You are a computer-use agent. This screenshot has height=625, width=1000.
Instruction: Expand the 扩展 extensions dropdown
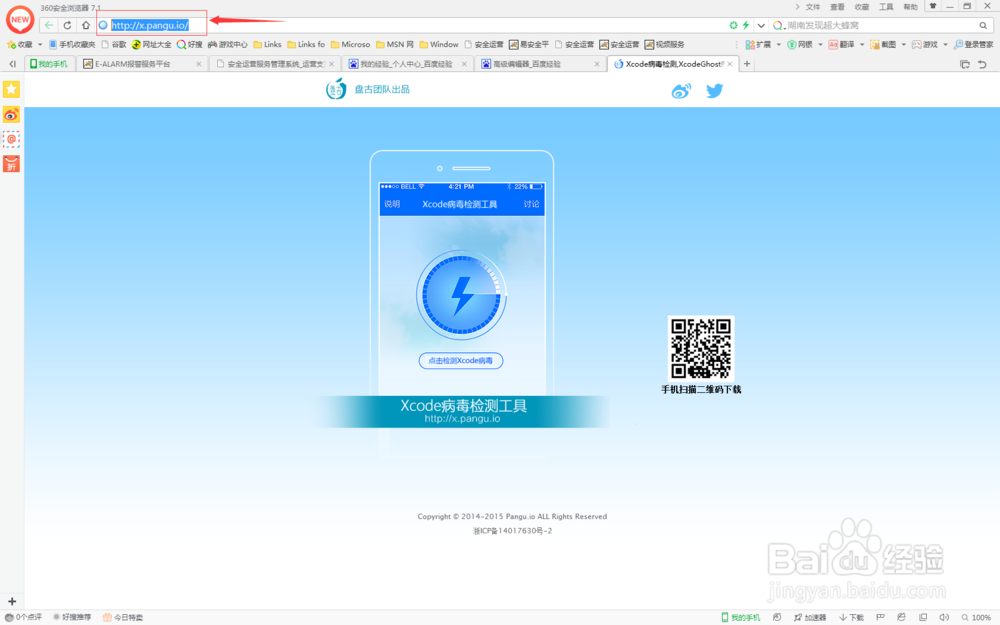(x=779, y=45)
